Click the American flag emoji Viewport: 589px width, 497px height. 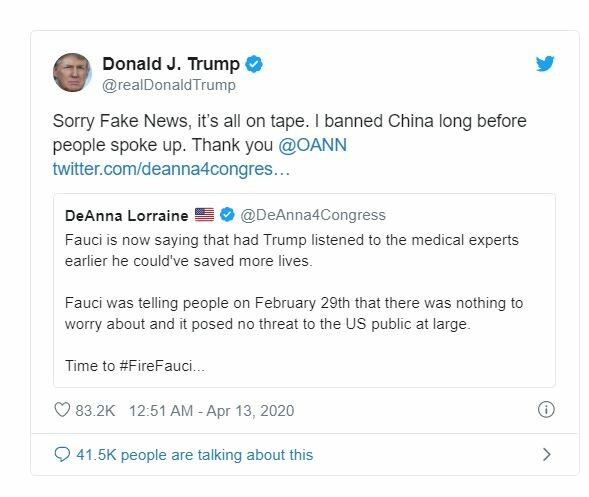pyautogui.click(x=204, y=215)
